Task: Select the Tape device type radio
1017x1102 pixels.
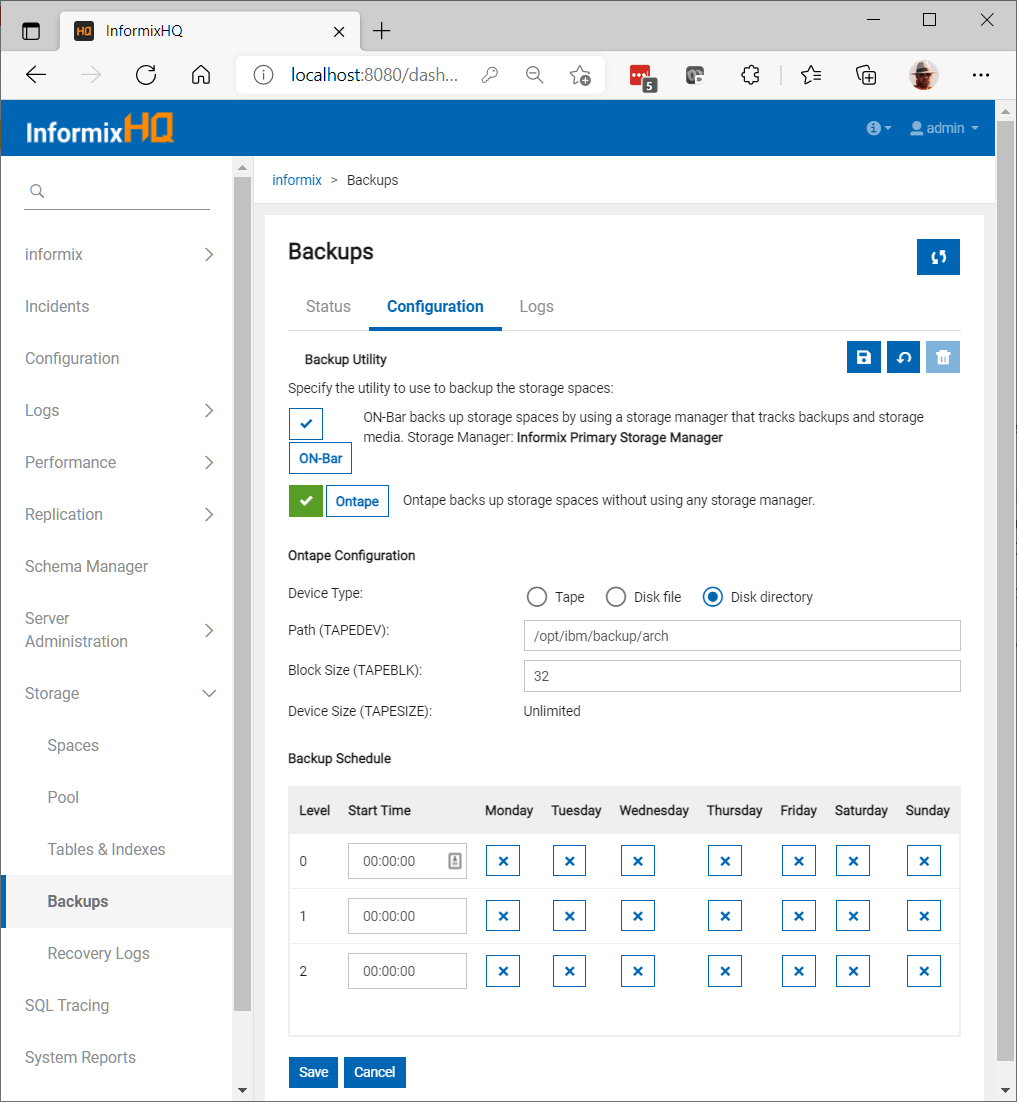Action: 537,597
